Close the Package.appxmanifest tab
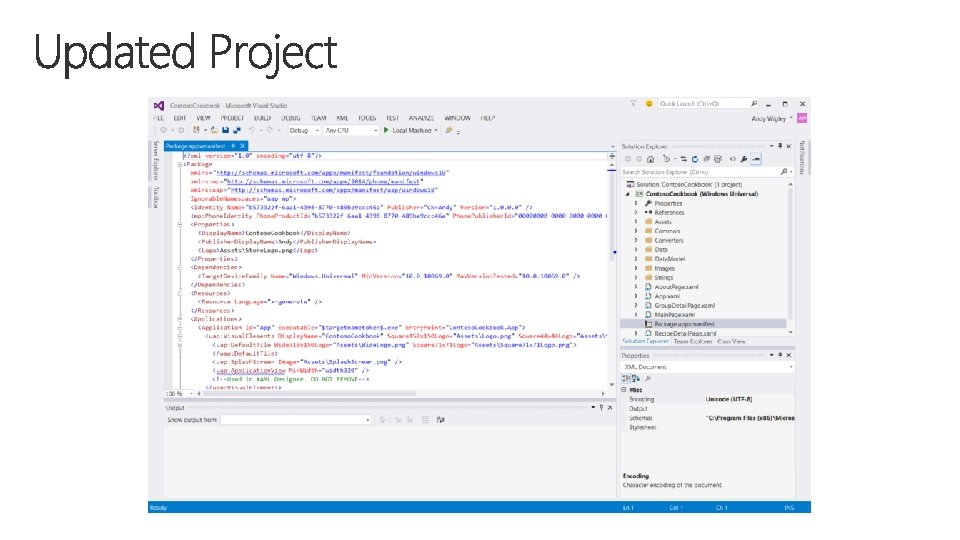The height and width of the screenshot is (540, 960). [x=242, y=146]
